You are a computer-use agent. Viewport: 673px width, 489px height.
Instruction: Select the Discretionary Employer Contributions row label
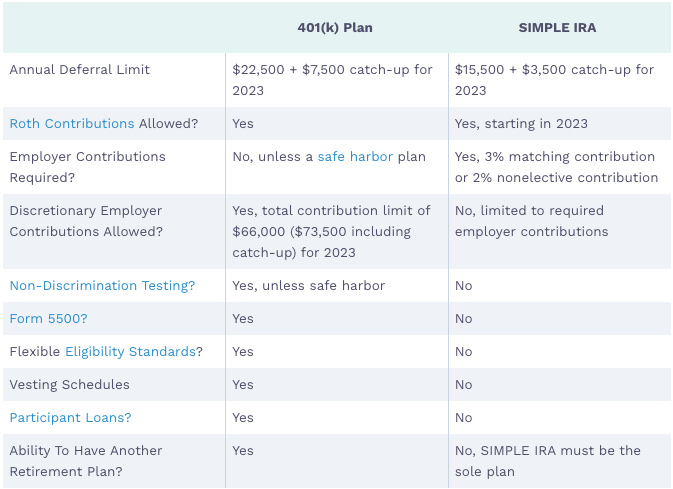click(86, 221)
